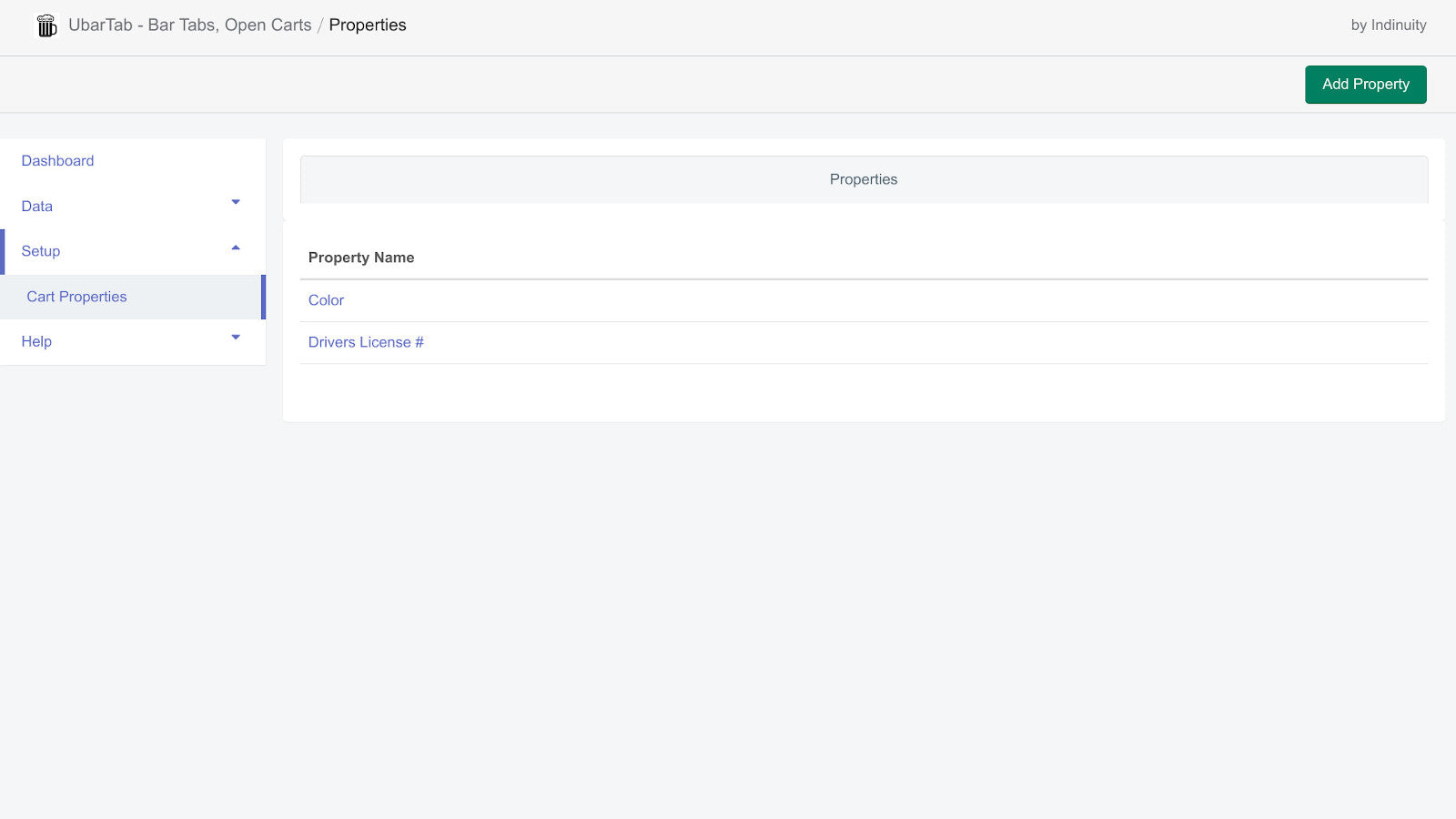The height and width of the screenshot is (819, 1456).
Task: Click the Property Name column heading
Action: point(360,258)
